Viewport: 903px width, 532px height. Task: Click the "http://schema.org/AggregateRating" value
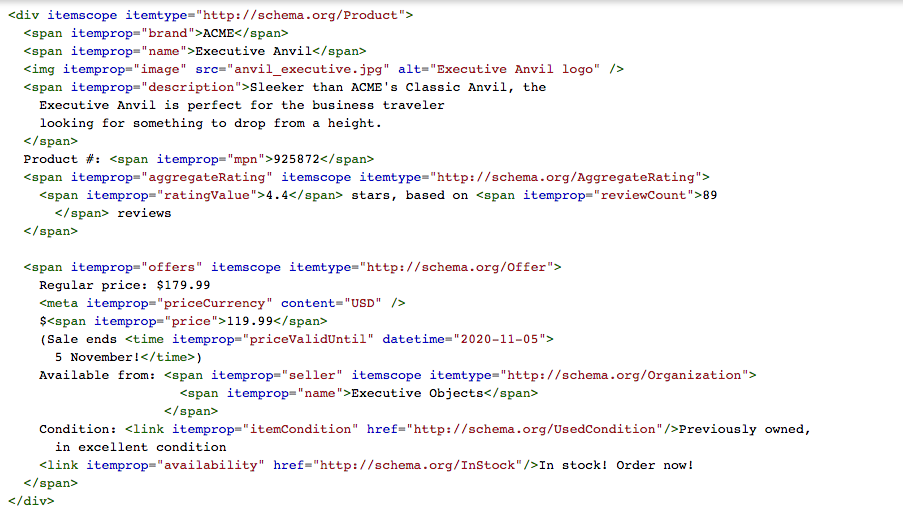(x=565, y=177)
